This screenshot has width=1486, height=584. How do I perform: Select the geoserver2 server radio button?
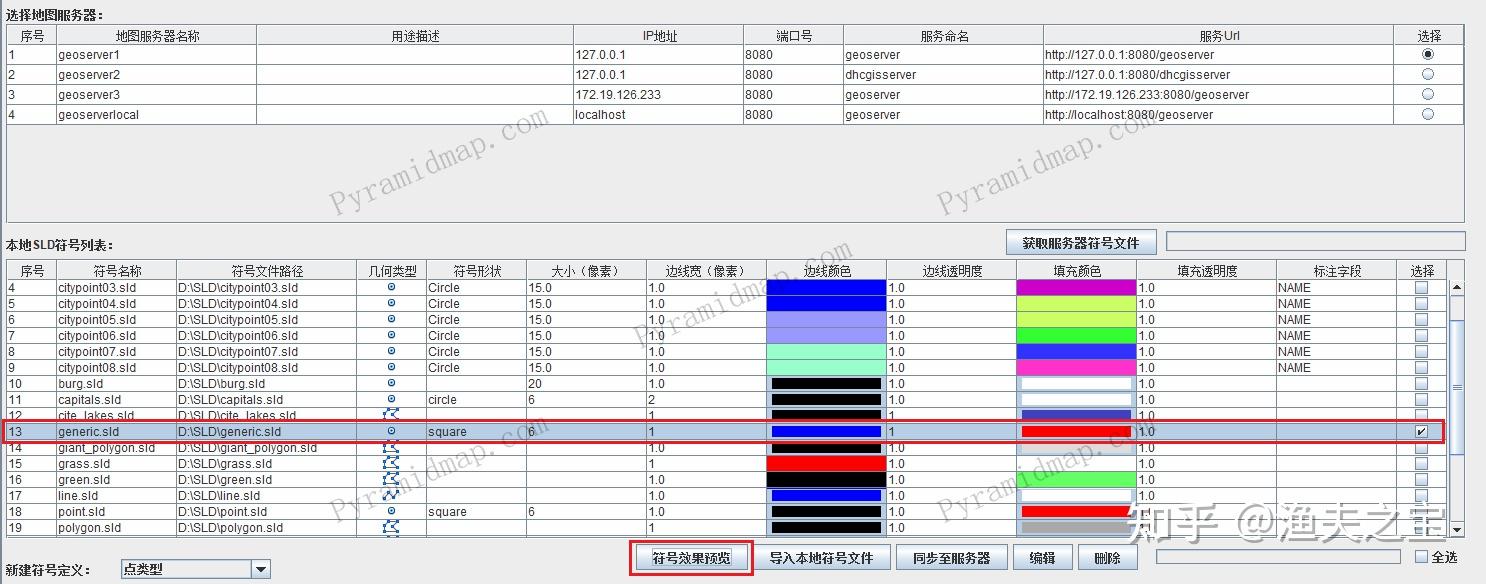pos(1428,74)
